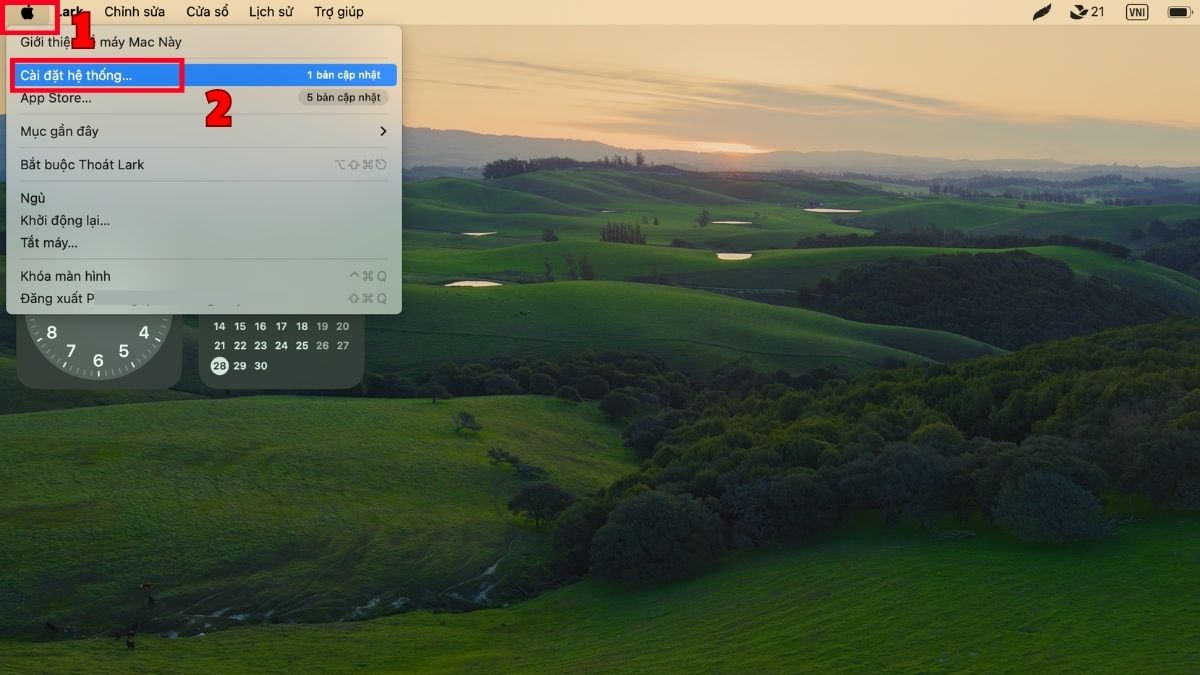Image resolution: width=1200 pixels, height=675 pixels.
Task: Select Tắt máy... to shut down
Action: [203, 242]
